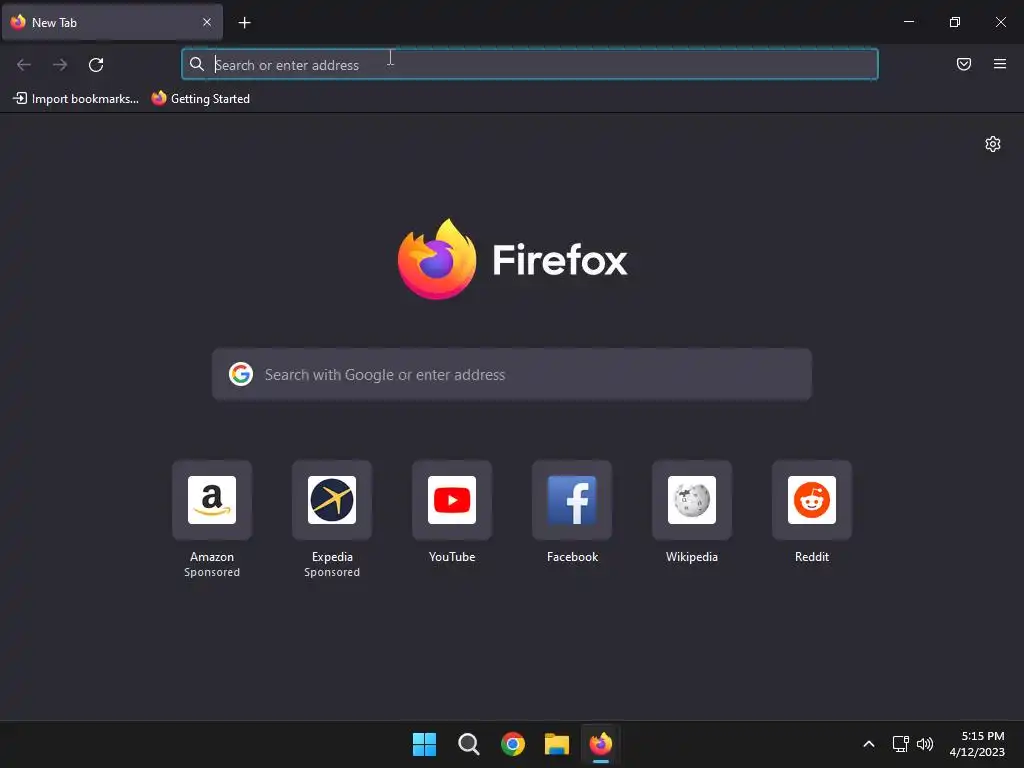Open network status in system tray

point(901,744)
